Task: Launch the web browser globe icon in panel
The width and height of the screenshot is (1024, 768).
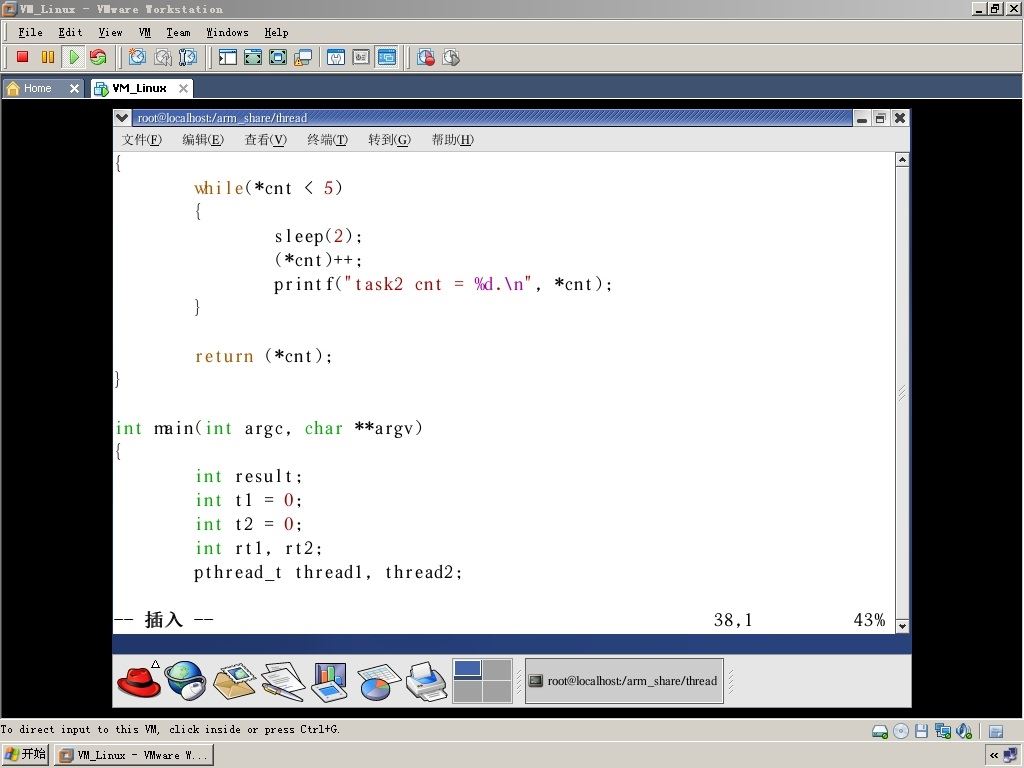Action: [x=185, y=680]
